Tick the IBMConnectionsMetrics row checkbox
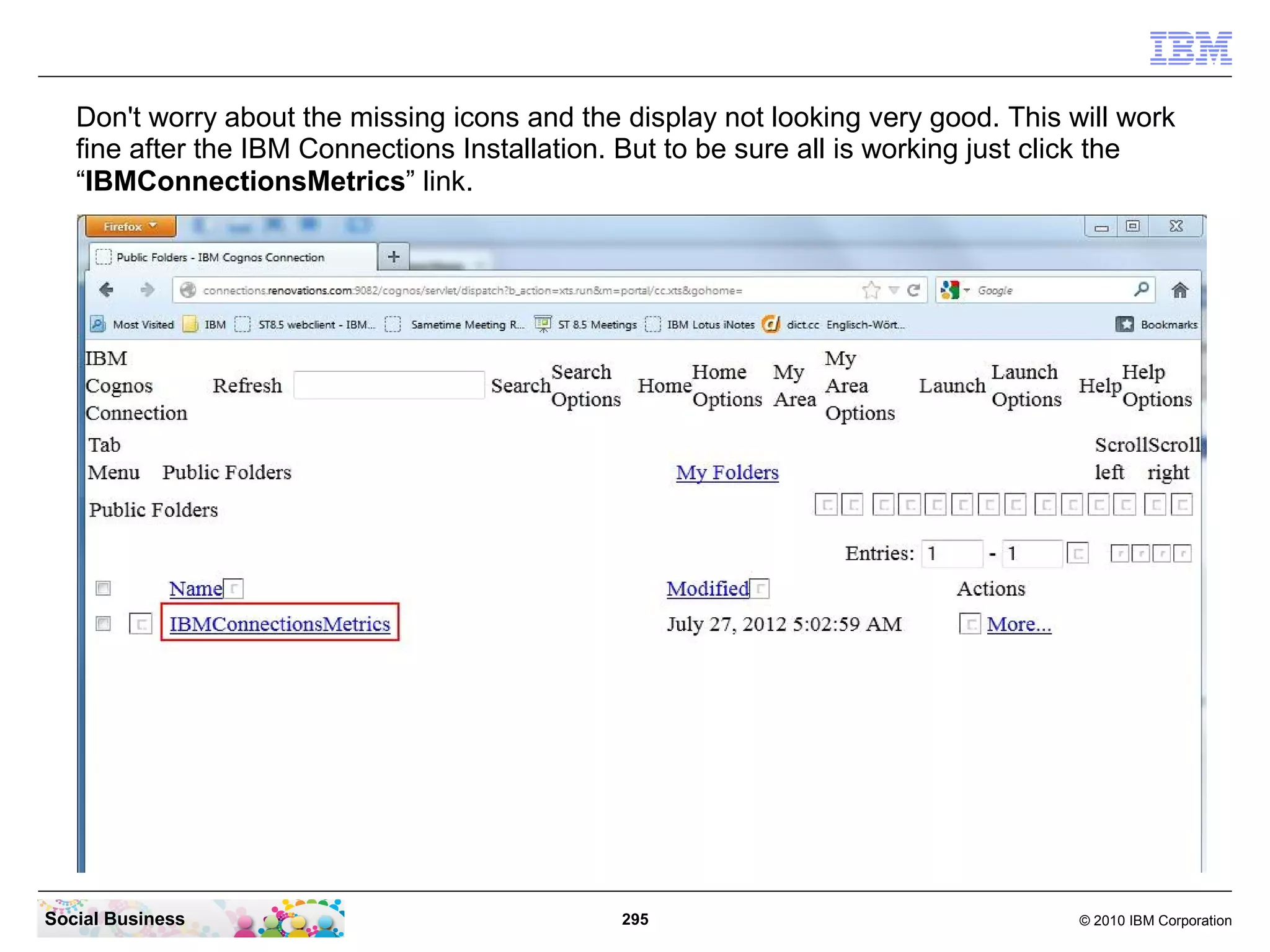The image size is (1270, 952). (x=103, y=623)
